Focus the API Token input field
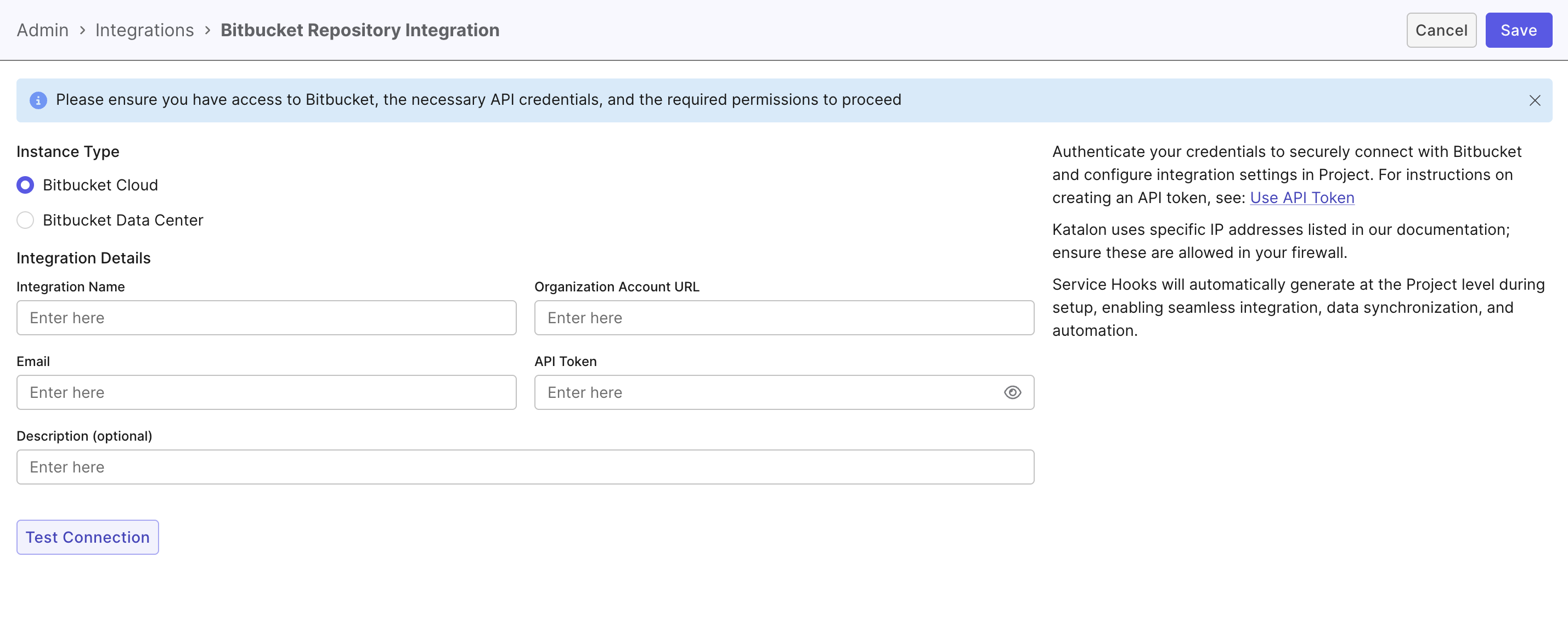The image size is (1568, 636). pyautogui.click(x=784, y=392)
